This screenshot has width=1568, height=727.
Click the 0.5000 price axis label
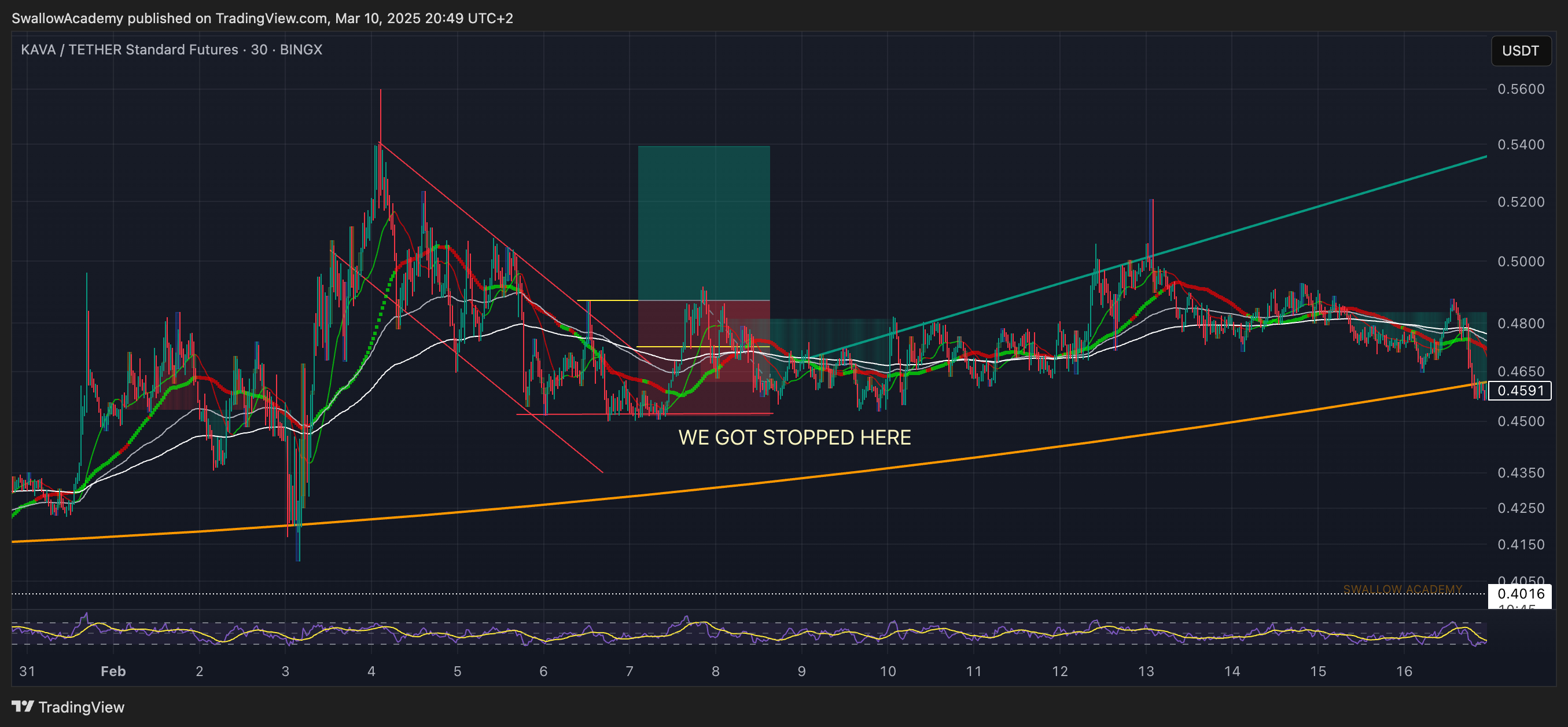click(1521, 261)
